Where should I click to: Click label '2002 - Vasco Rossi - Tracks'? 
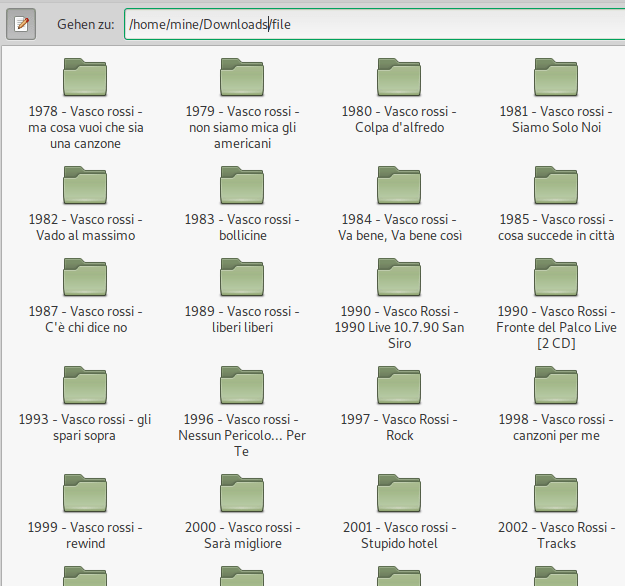click(556, 535)
